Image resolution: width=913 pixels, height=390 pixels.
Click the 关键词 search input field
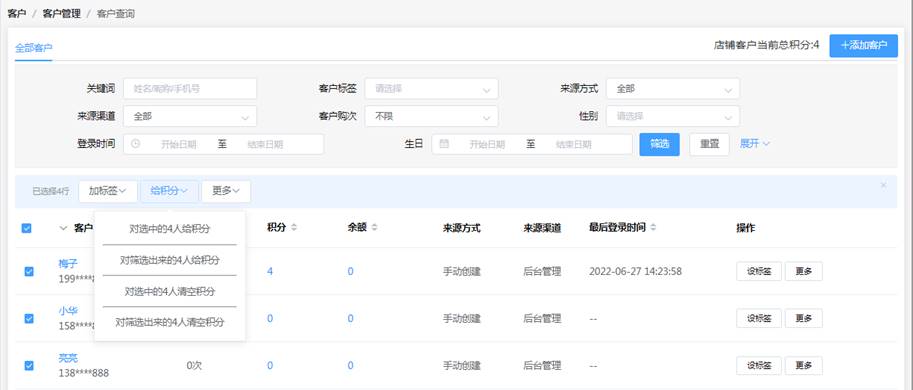coord(190,89)
